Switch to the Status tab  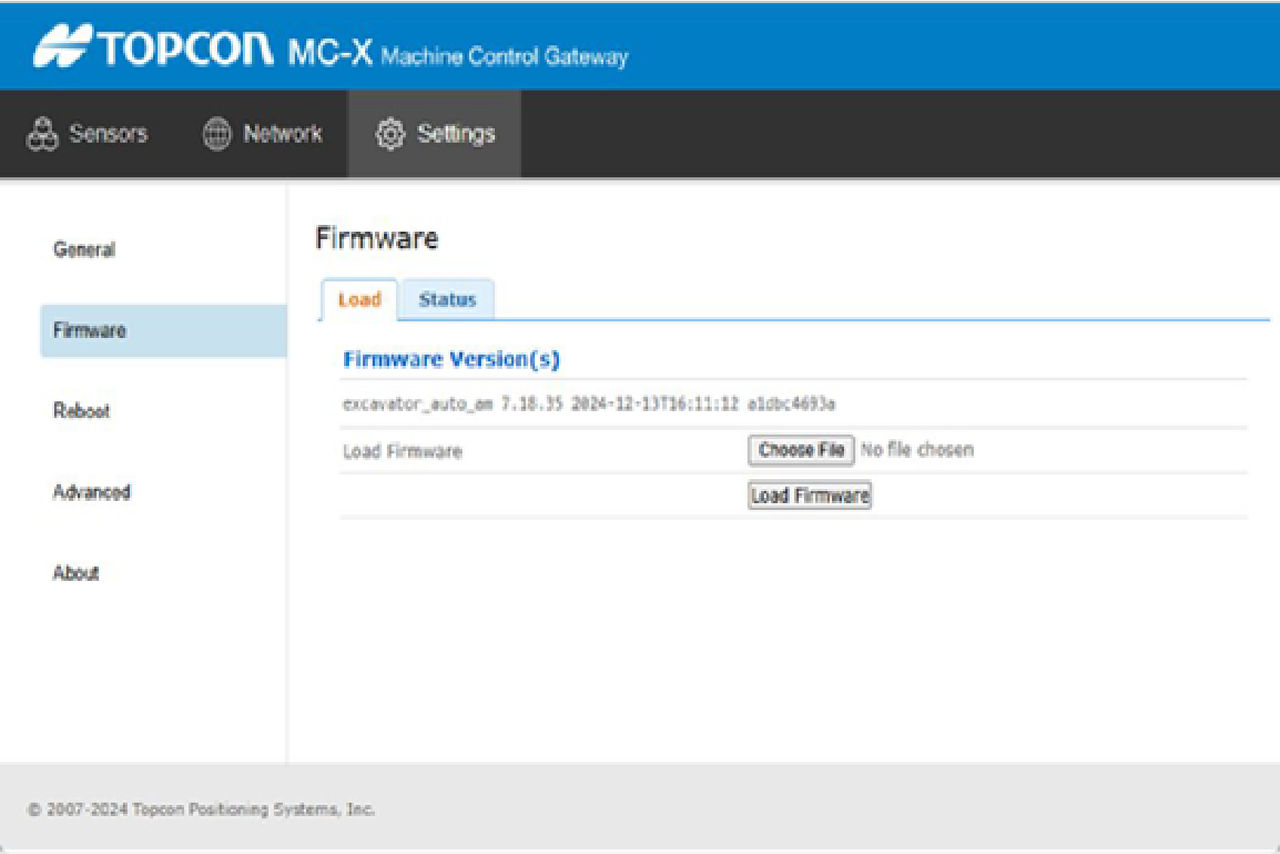[447, 300]
